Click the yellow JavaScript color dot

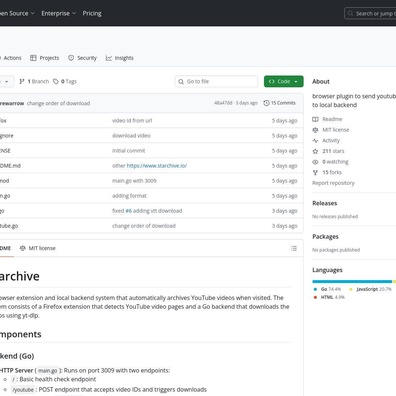(x=351, y=289)
